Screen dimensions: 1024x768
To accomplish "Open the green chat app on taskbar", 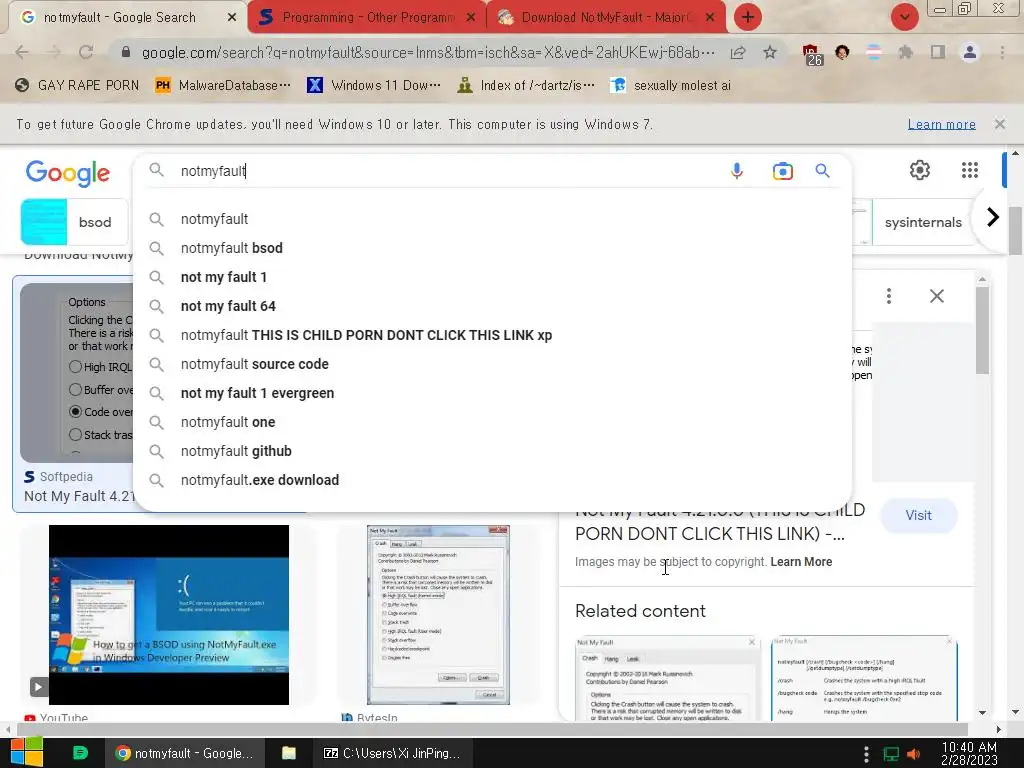I will [x=80, y=753].
